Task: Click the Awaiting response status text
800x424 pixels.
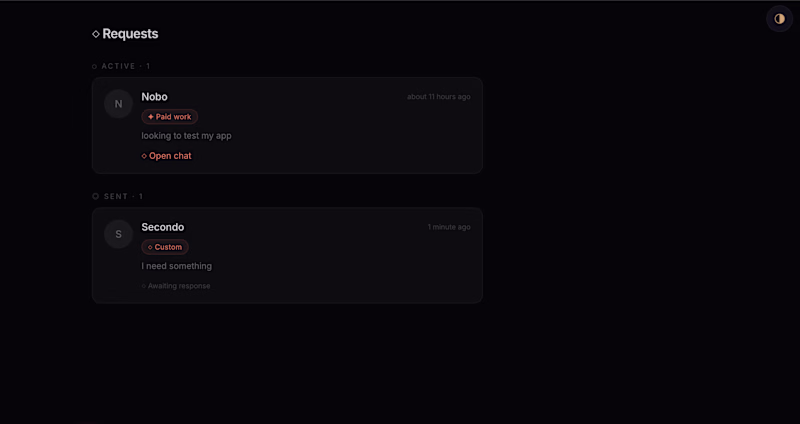Action: pos(179,286)
